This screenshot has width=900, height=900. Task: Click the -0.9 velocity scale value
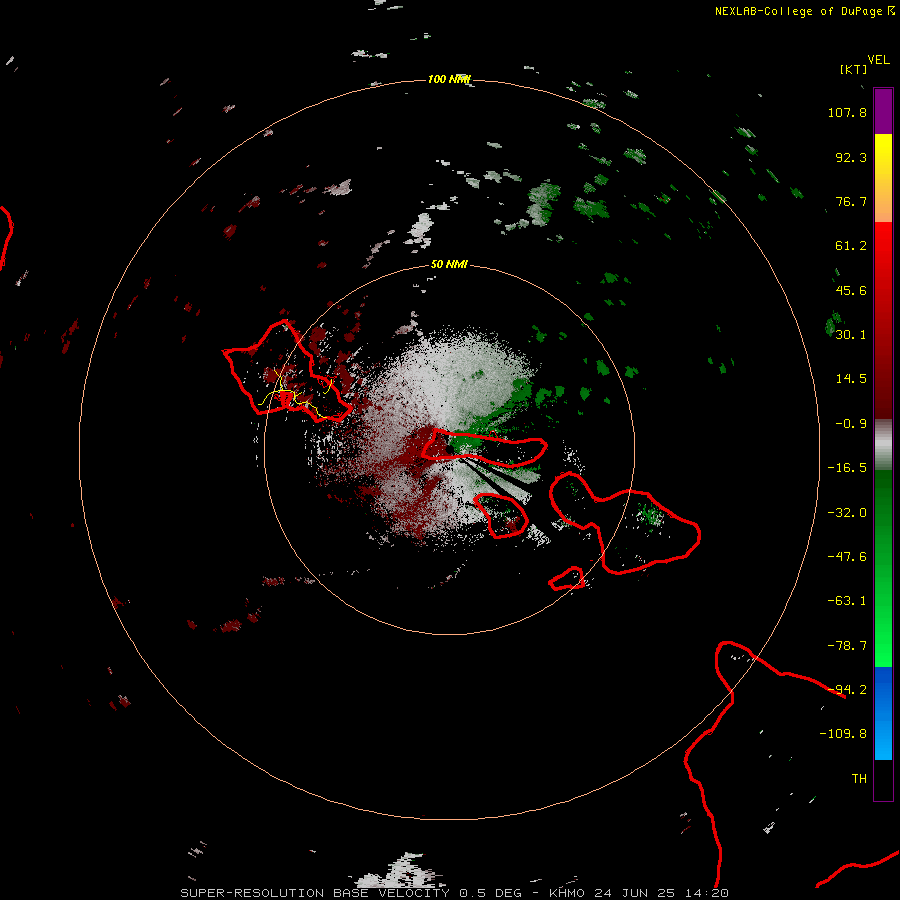[851, 424]
